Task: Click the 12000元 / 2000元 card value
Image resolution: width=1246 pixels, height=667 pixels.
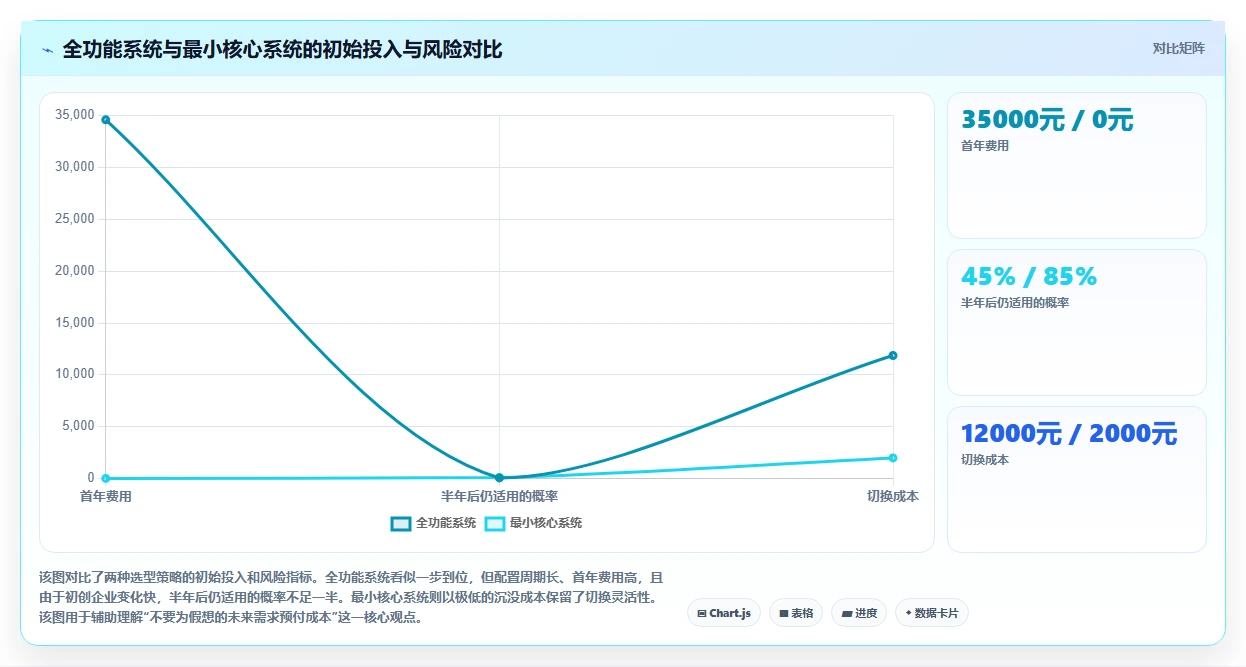Action: pyautogui.click(x=1069, y=434)
